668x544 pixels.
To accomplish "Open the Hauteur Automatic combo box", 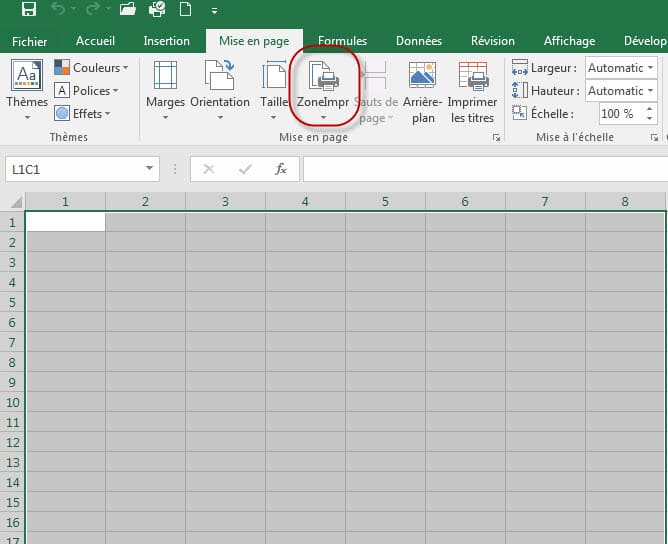I will pos(621,91).
